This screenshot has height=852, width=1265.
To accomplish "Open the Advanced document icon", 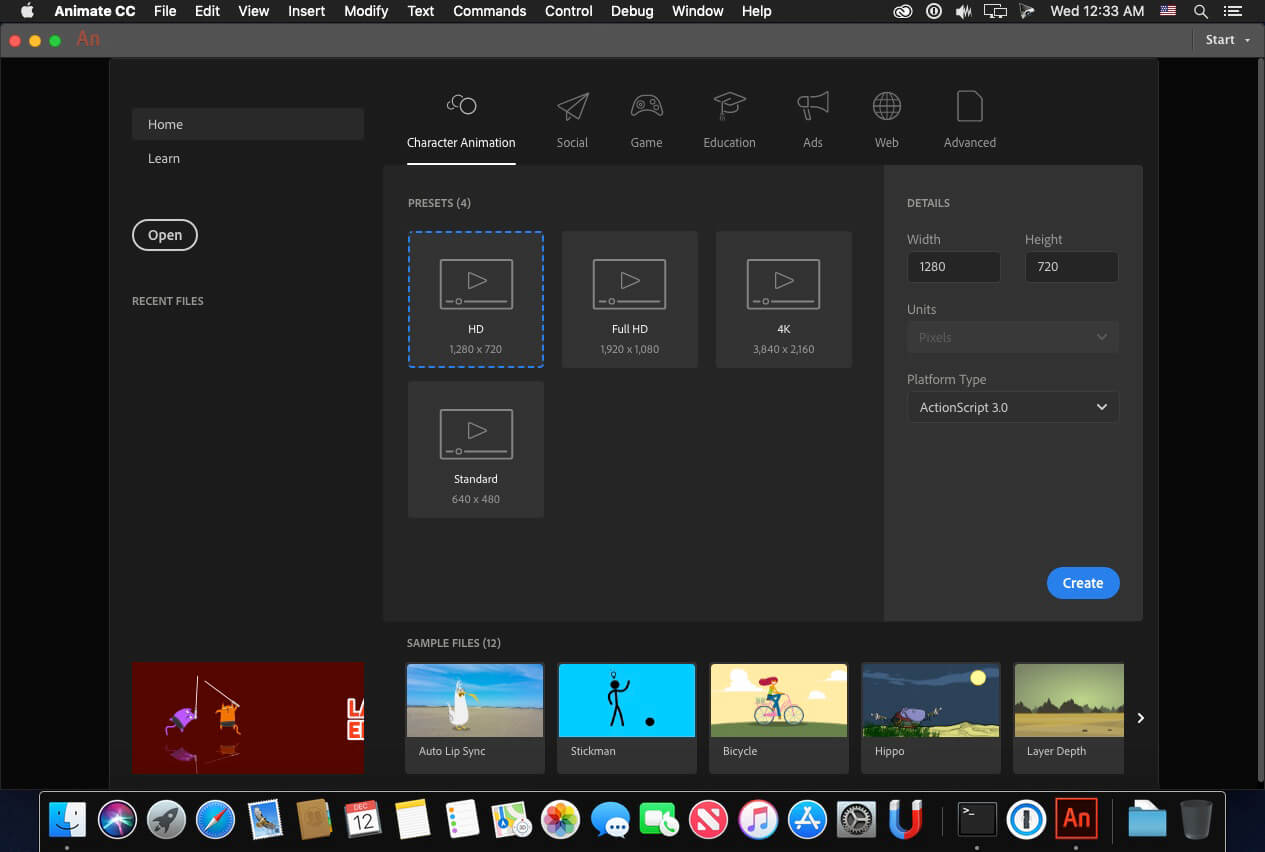I will click(969, 107).
